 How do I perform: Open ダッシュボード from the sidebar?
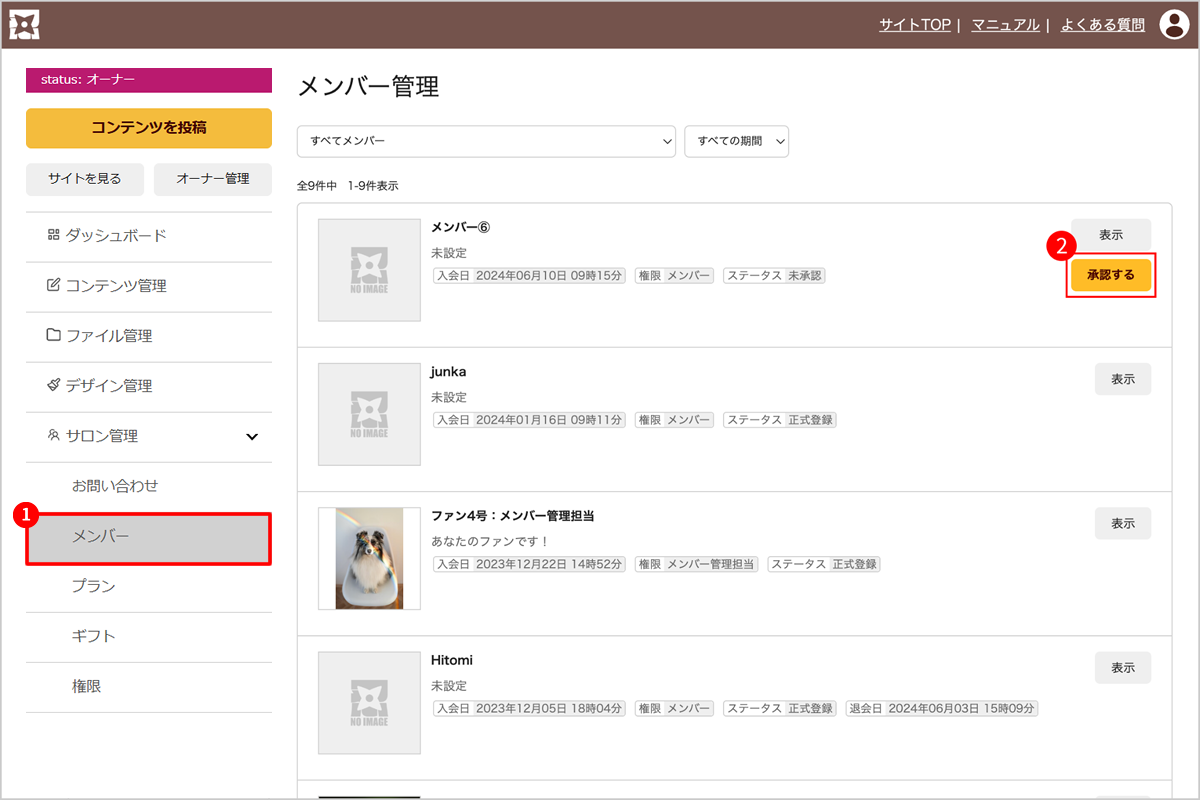[115, 236]
